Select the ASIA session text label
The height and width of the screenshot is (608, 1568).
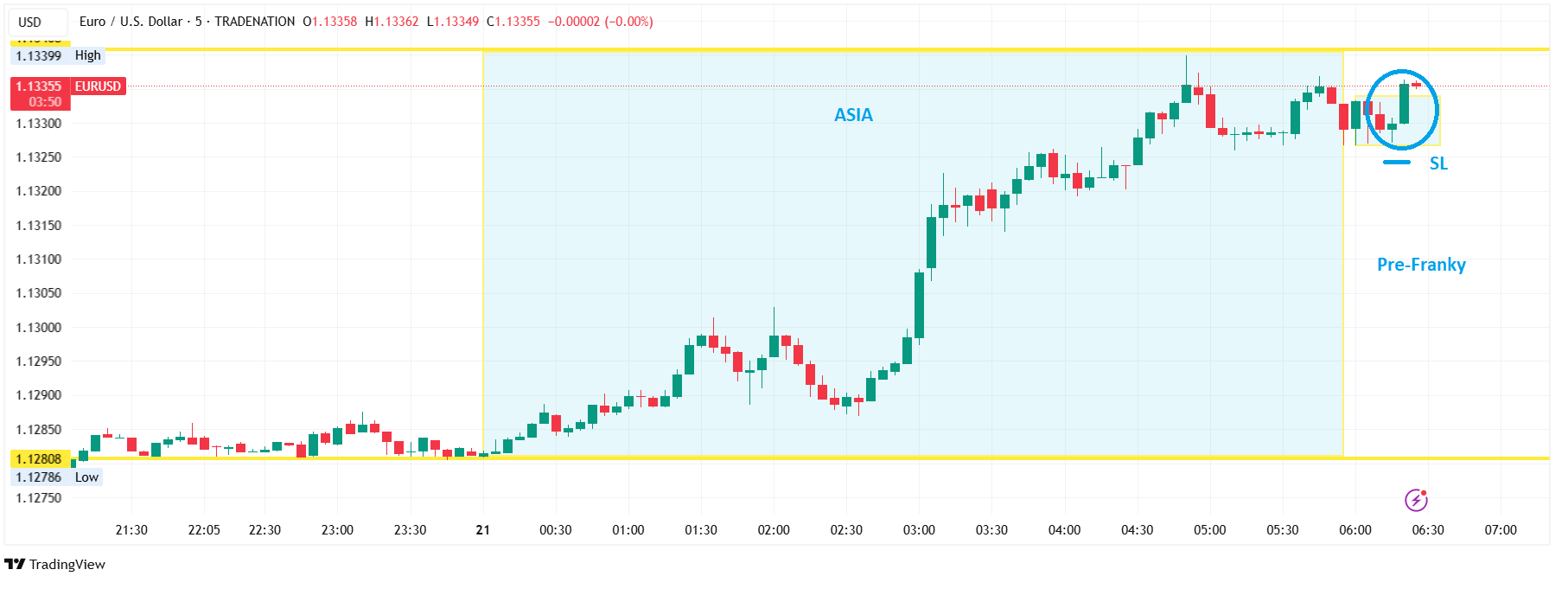(853, 115)
